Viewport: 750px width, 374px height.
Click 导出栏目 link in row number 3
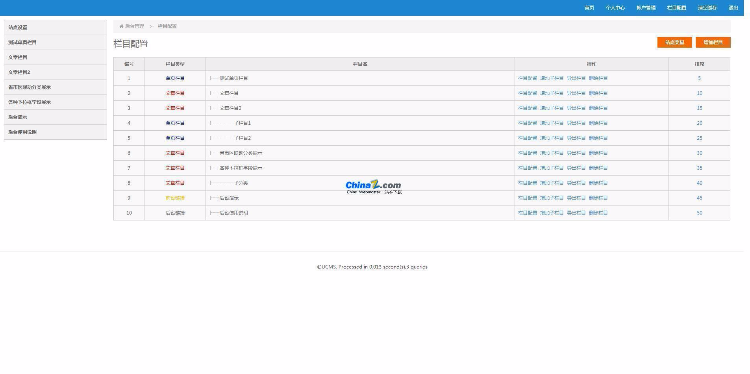point(576,108)
